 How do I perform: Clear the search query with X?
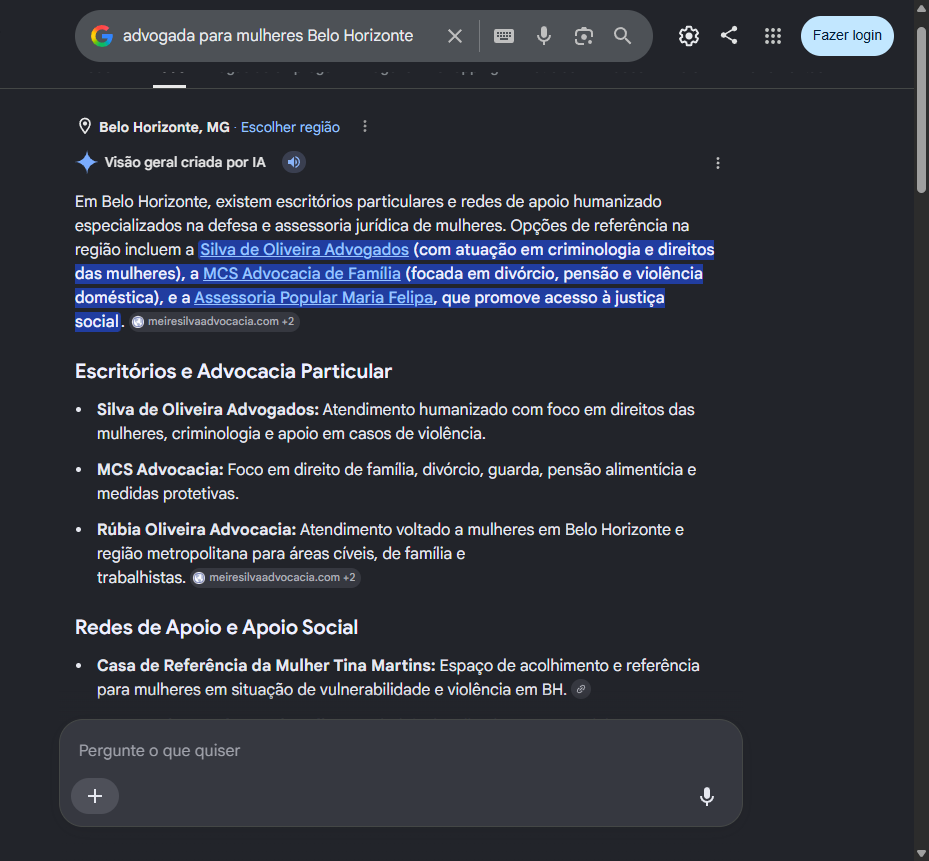click(454, 36)
